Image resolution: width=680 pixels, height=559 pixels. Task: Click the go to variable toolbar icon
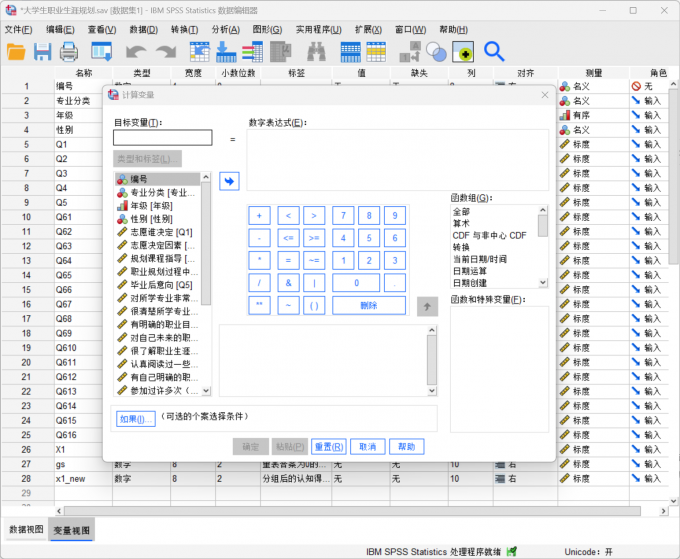[226, 52]
